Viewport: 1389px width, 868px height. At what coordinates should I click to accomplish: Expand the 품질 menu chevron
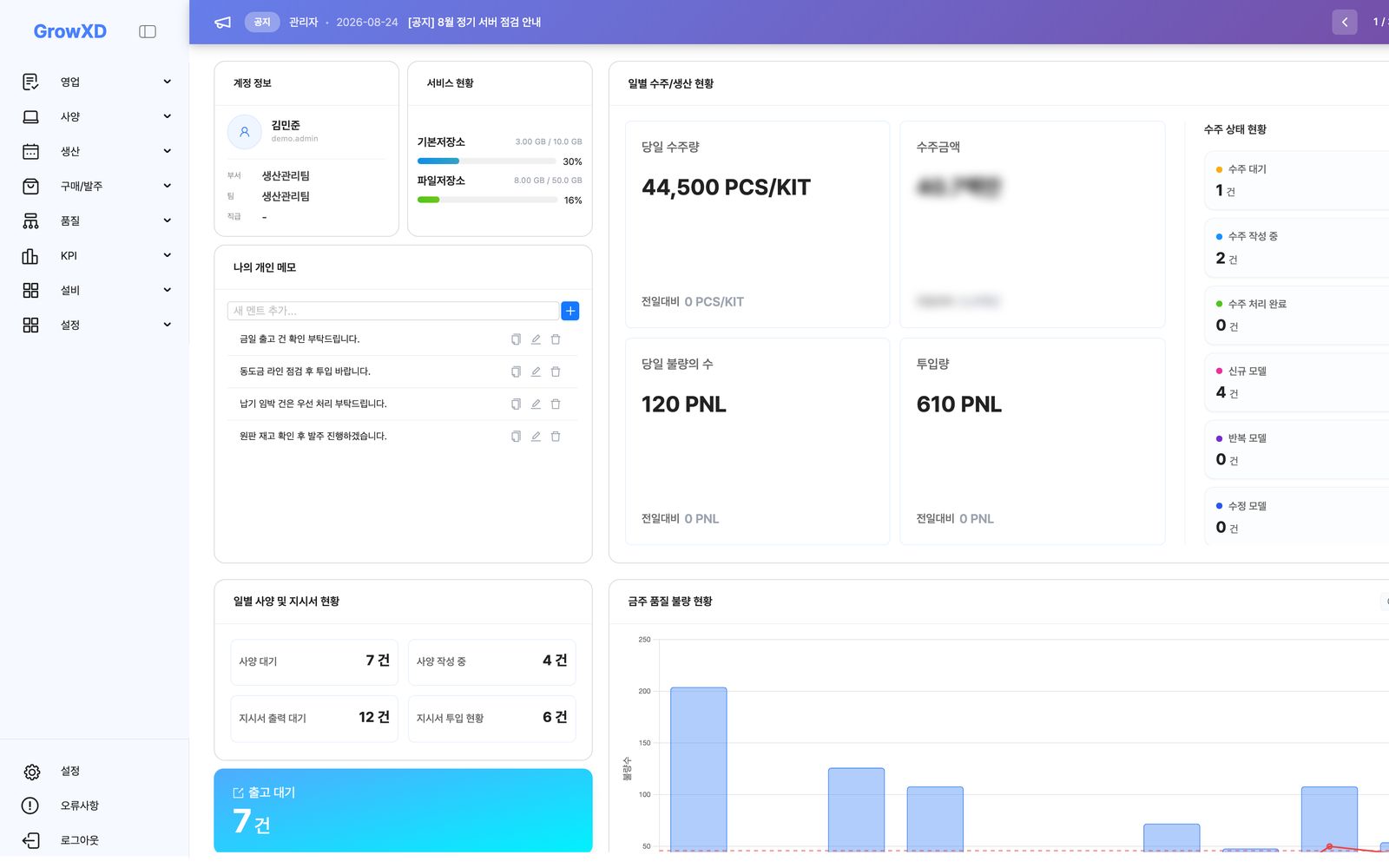[168, 220]
